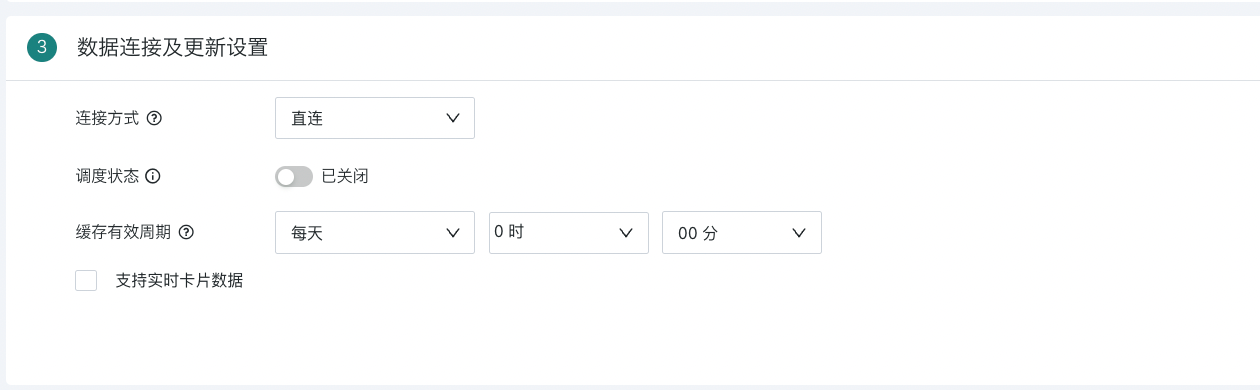This screenshot has height=390, width=1260.
Task: Click the chevron arrow in 每天 dropdown
Action: [452, 233]
